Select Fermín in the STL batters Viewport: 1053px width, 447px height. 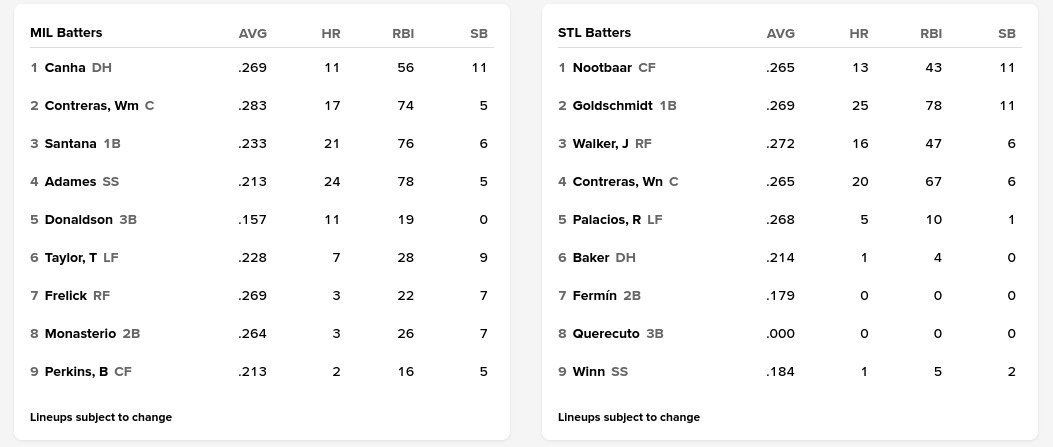click(594, 296)
